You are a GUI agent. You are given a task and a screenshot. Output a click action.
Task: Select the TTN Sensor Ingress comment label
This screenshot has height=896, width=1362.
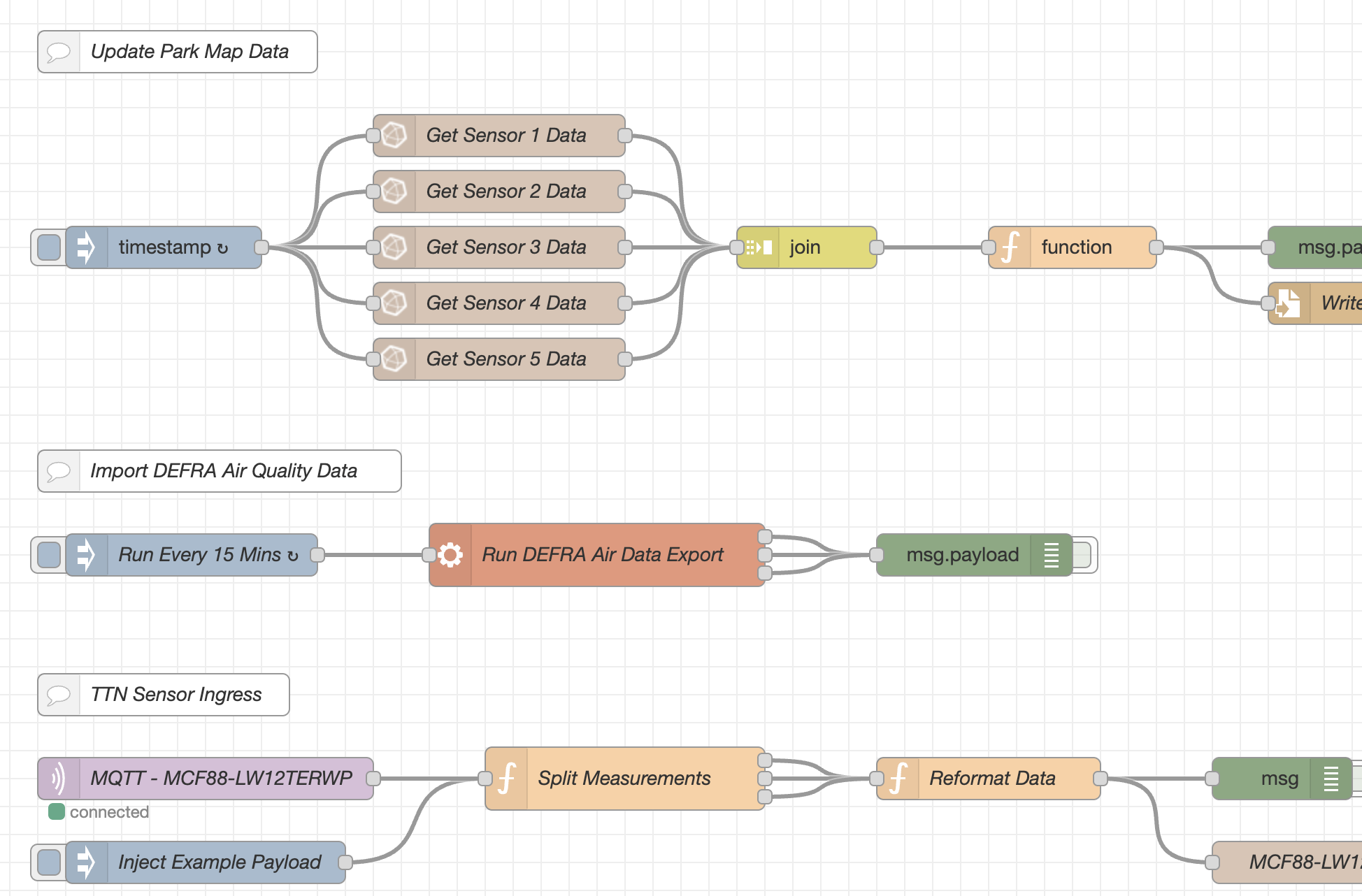pos(176,695)
